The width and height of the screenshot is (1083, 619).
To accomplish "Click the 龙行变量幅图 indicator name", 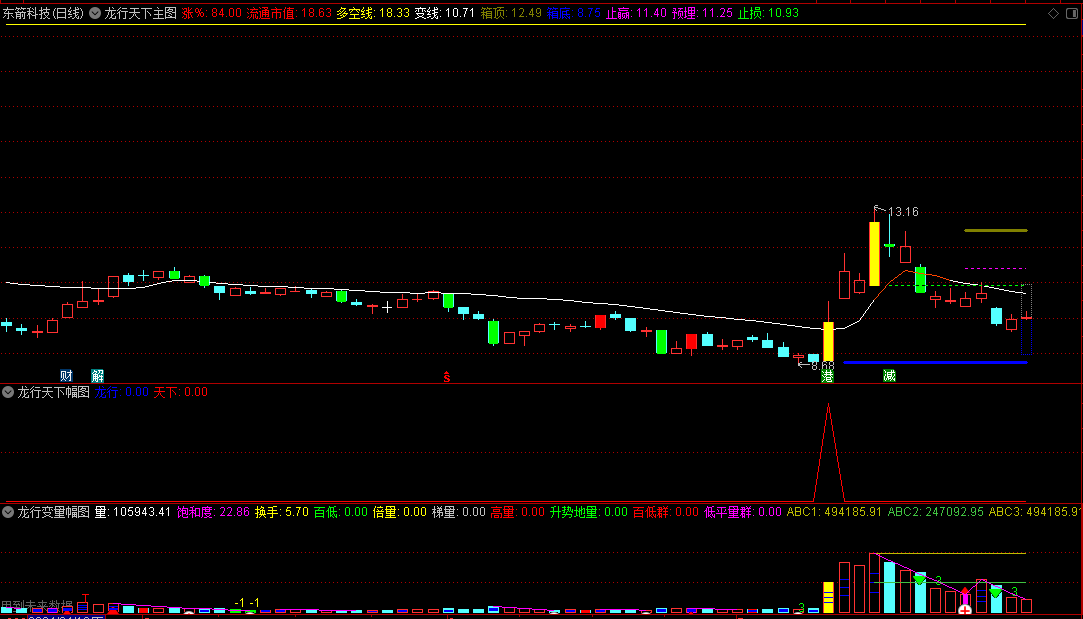I will (53, 512).
